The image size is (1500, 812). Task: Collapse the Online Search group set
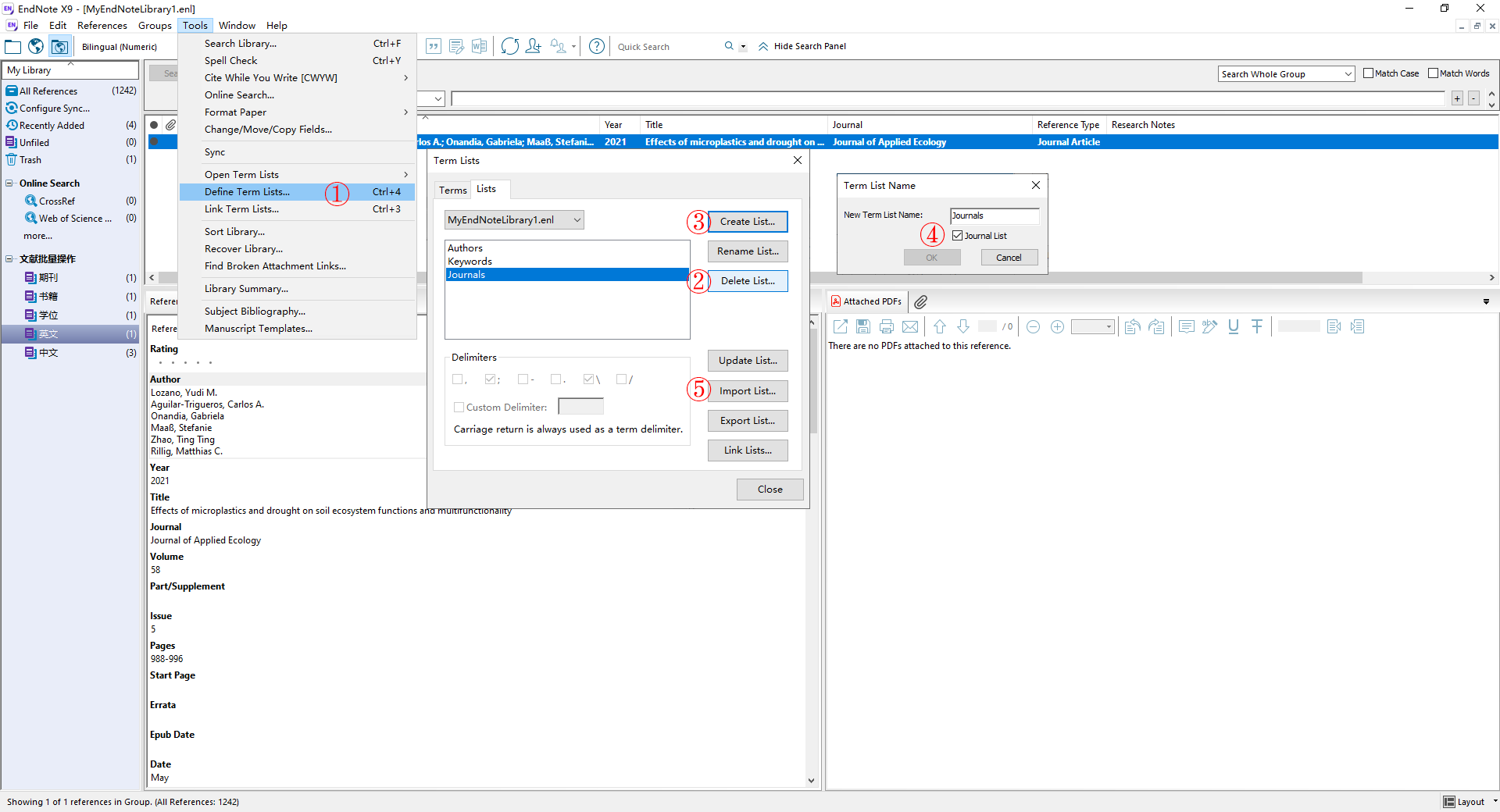point(9,183)
